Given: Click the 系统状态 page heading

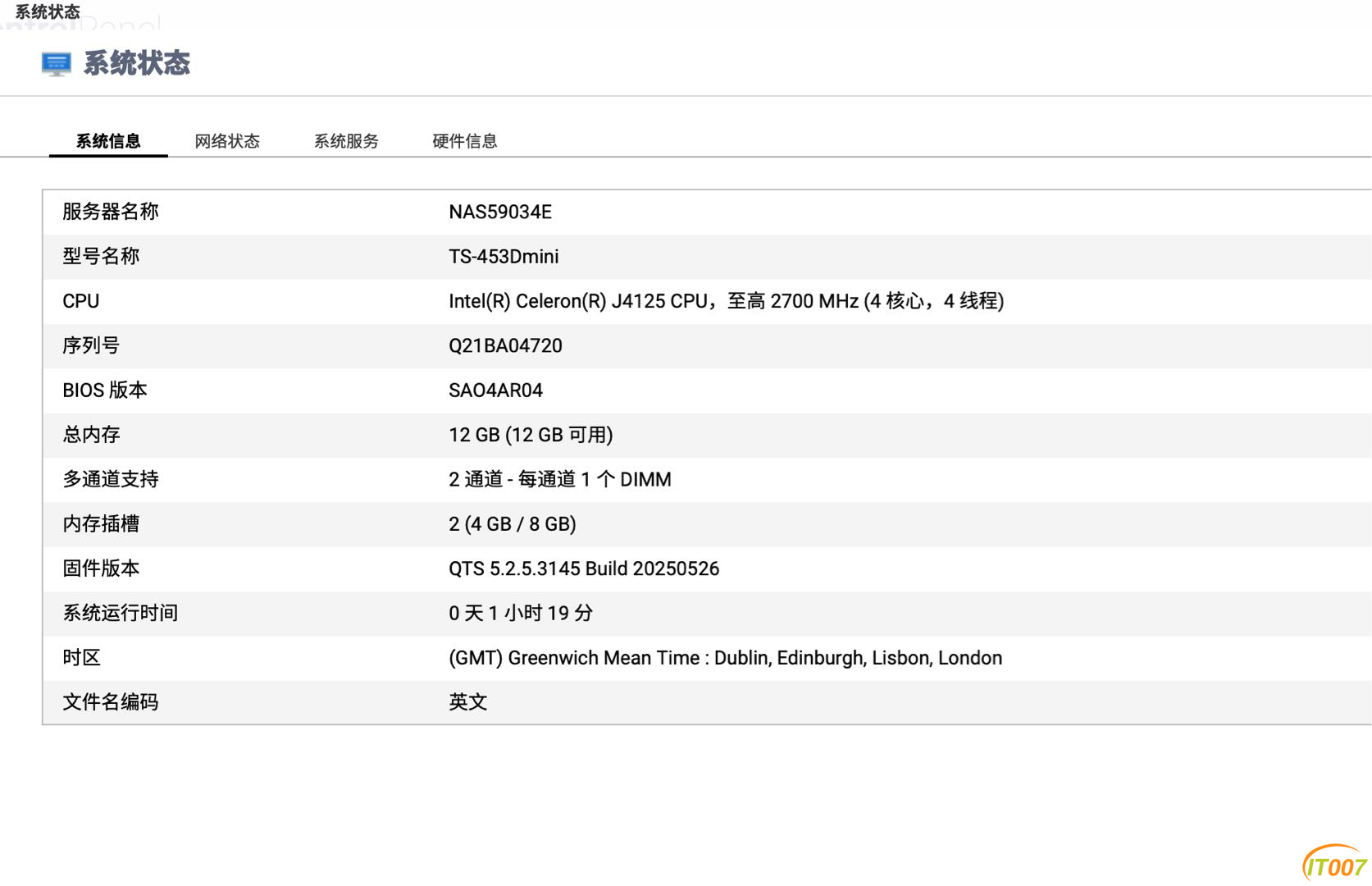Looking at the screenshot, I should pos(137,63).
